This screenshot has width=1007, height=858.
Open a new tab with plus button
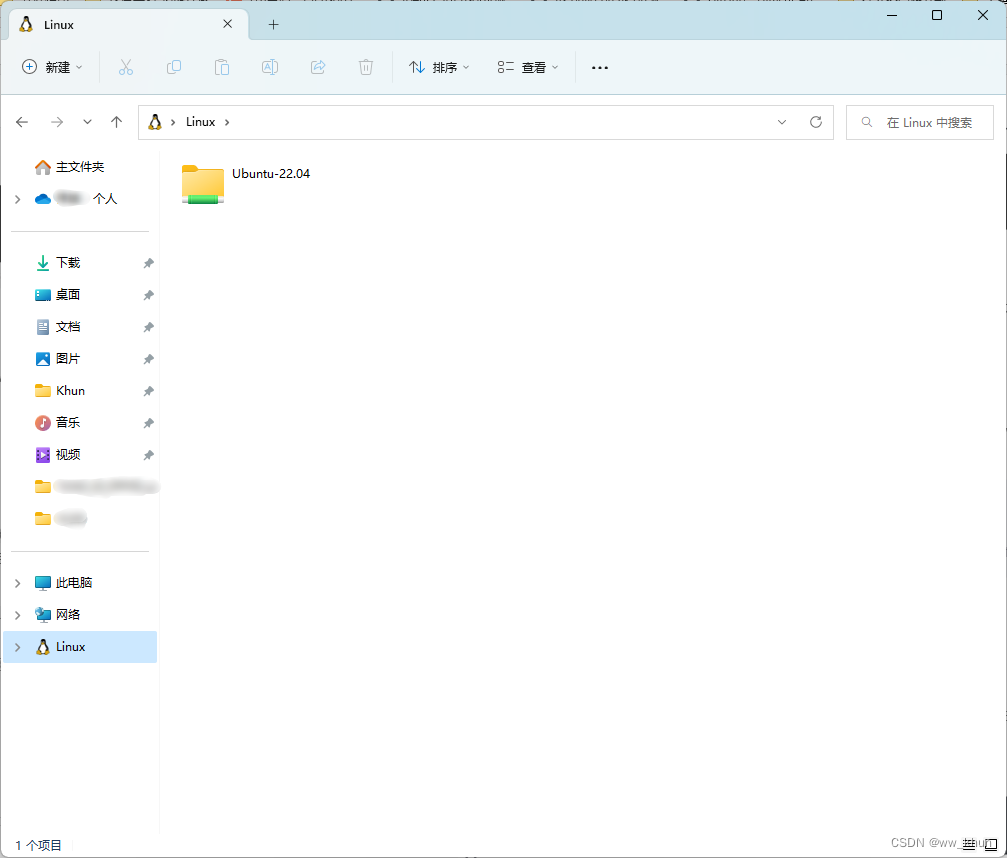point(274,24)
